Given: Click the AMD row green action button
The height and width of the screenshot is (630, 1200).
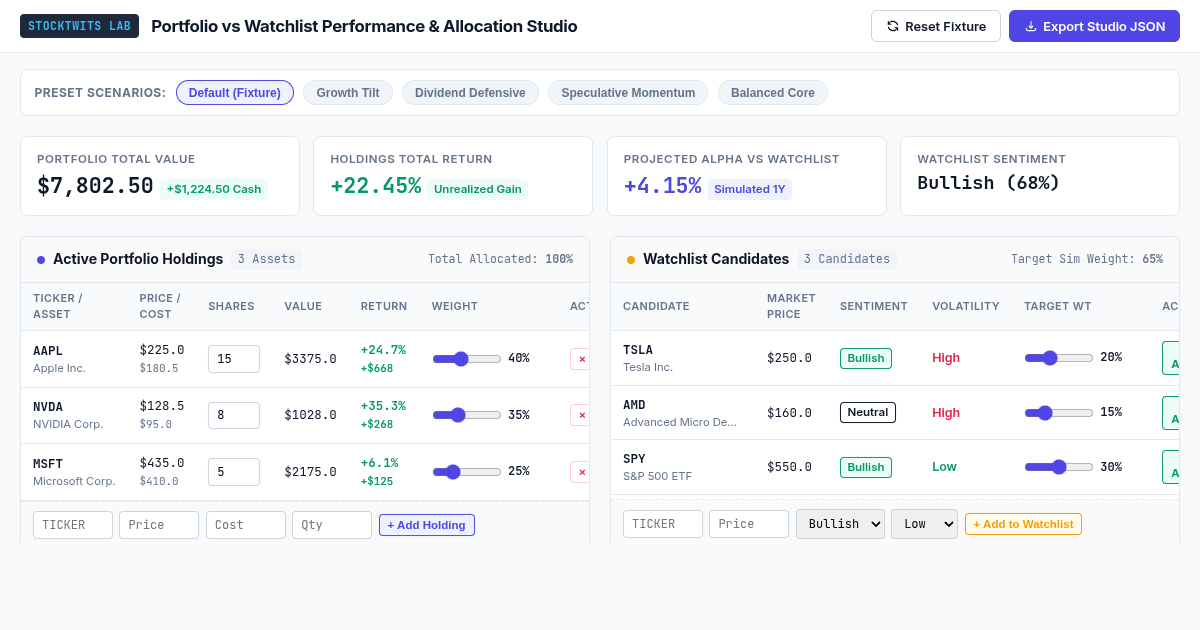Looking at the screenshot, I should pos(1171,413).
